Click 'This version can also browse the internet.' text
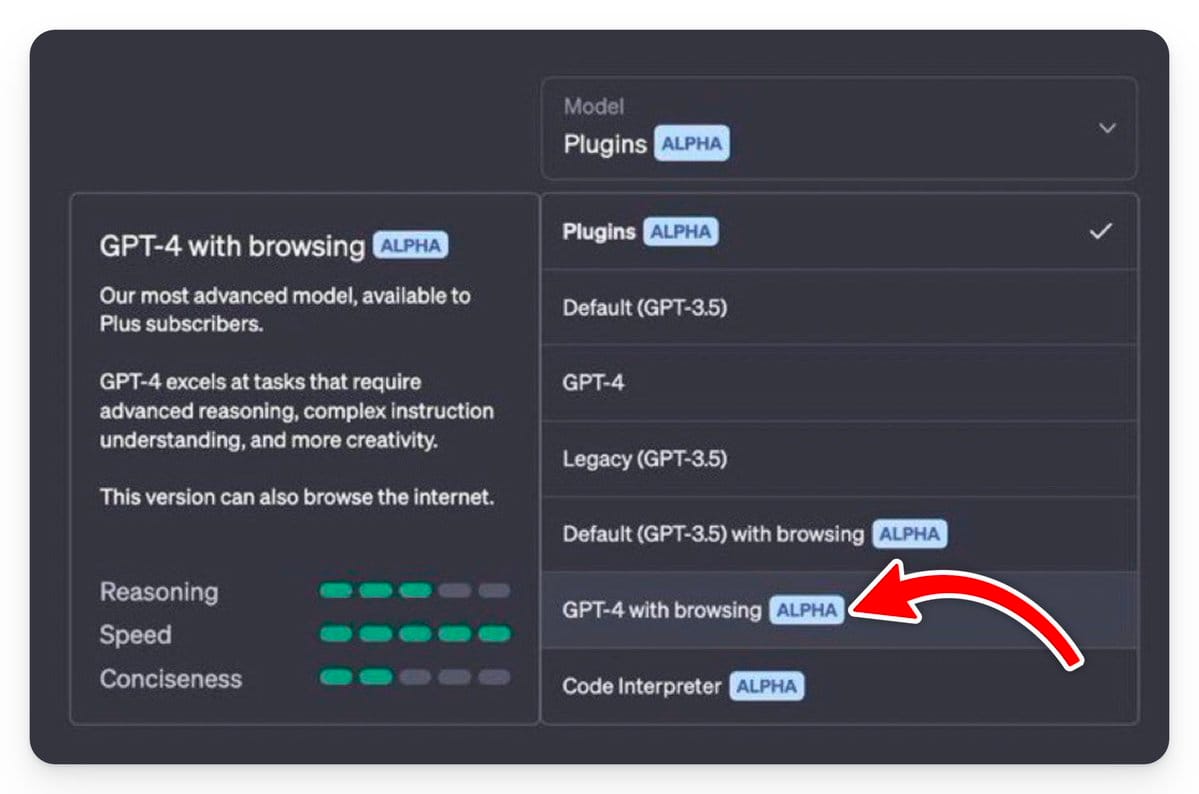Screen dimensions: 1199x794 click(297, 497)
